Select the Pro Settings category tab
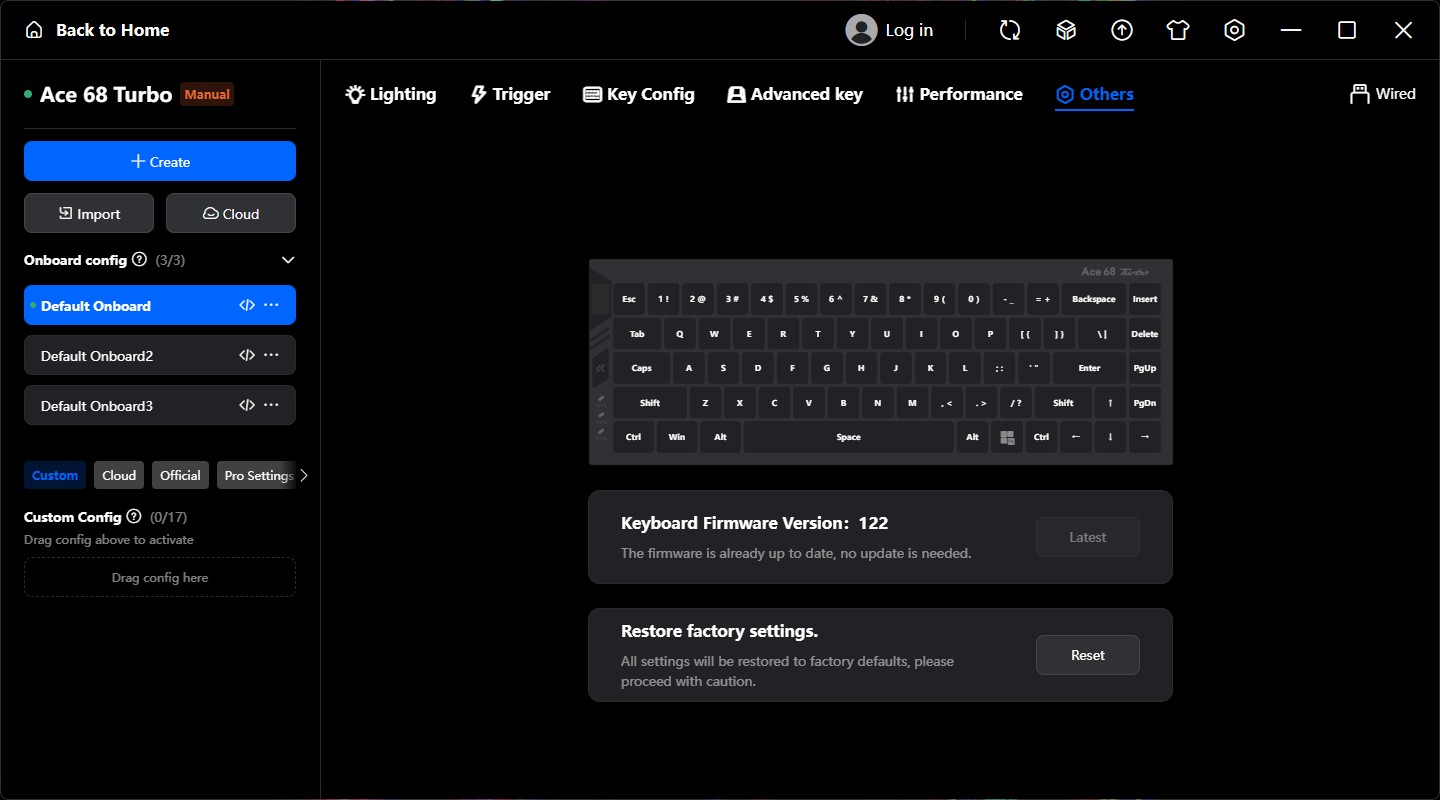Viewport: 1440px width, 800px height. click(256, 476)
